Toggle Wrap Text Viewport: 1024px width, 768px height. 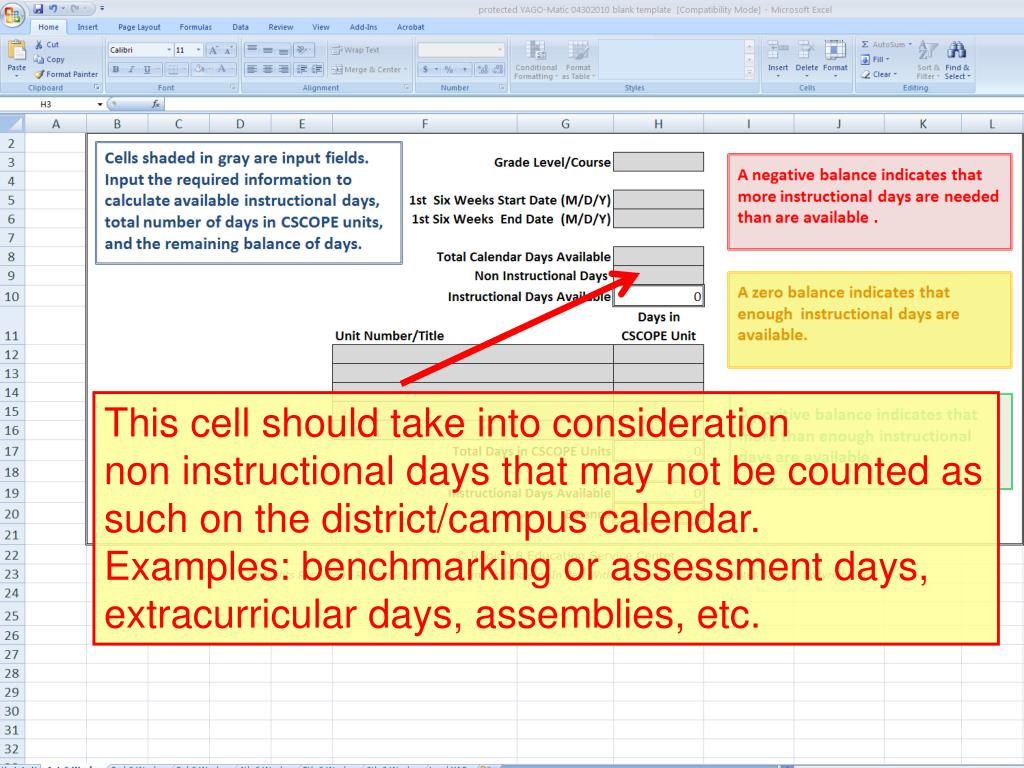[x=355, y=50]
